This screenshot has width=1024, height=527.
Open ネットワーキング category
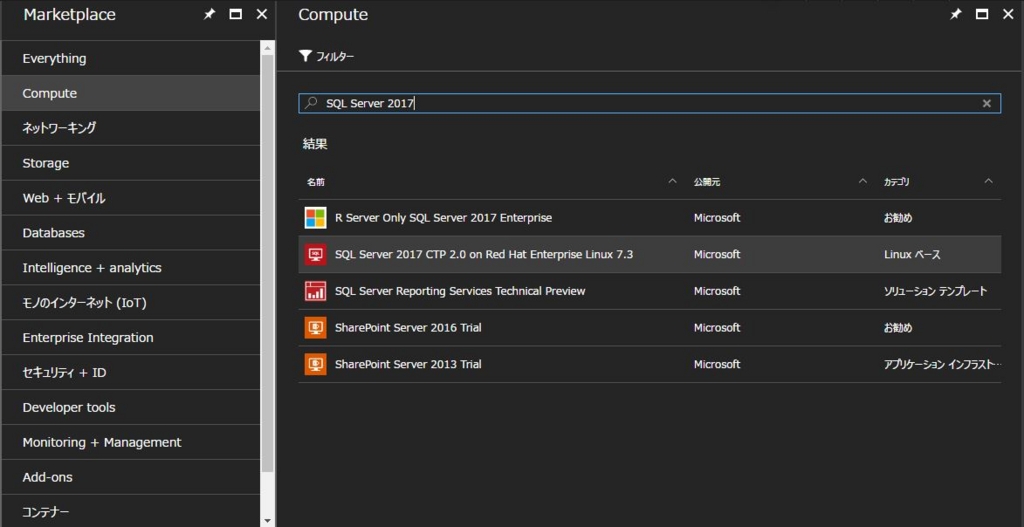131,128
